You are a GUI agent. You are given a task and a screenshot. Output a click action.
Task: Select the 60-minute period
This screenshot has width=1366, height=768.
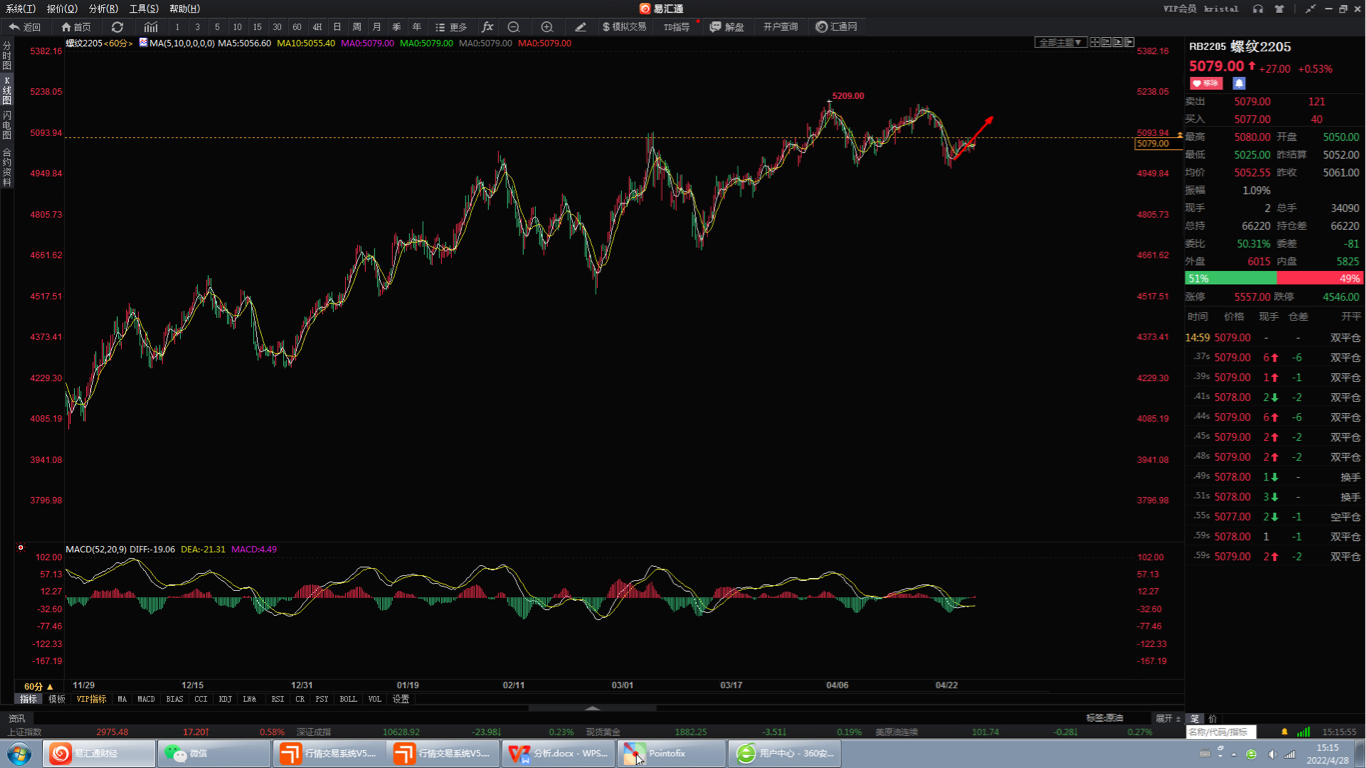[x=297, y=27]
